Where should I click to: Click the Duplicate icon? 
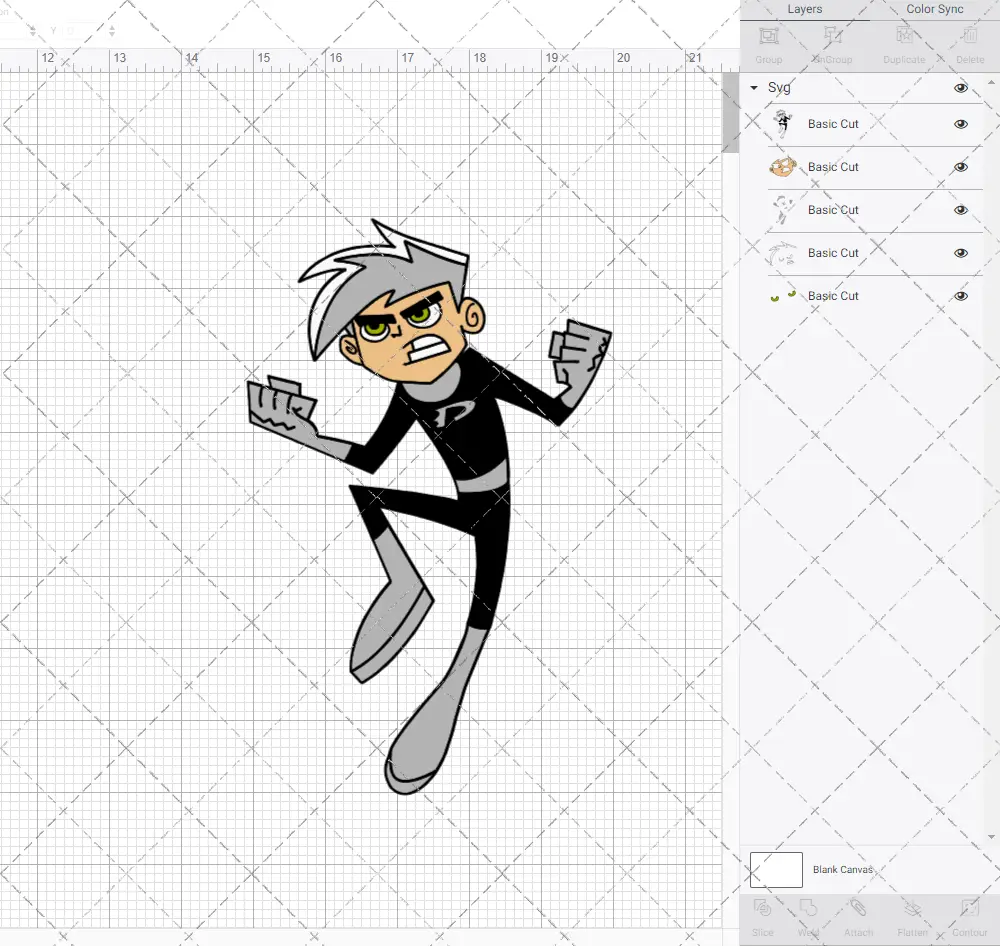[904, 36]
